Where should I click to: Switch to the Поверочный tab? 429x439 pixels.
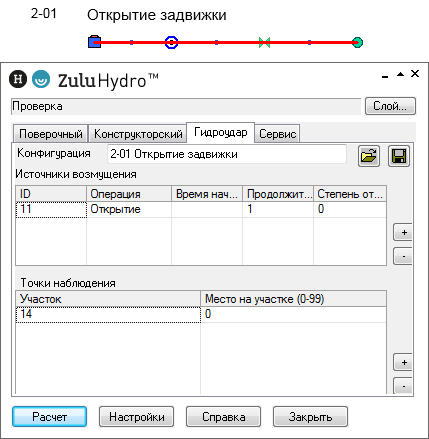pyautogui.click(x=50, y=134)
